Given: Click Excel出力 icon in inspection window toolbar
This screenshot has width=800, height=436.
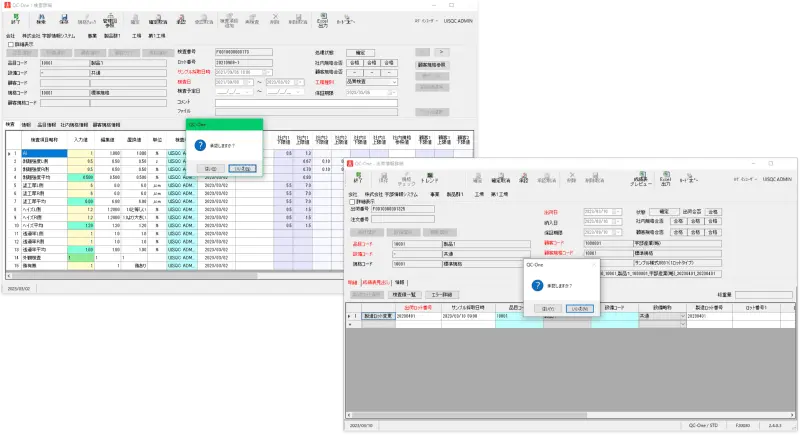Looking at the screenshot, I should tap(321, 18).
